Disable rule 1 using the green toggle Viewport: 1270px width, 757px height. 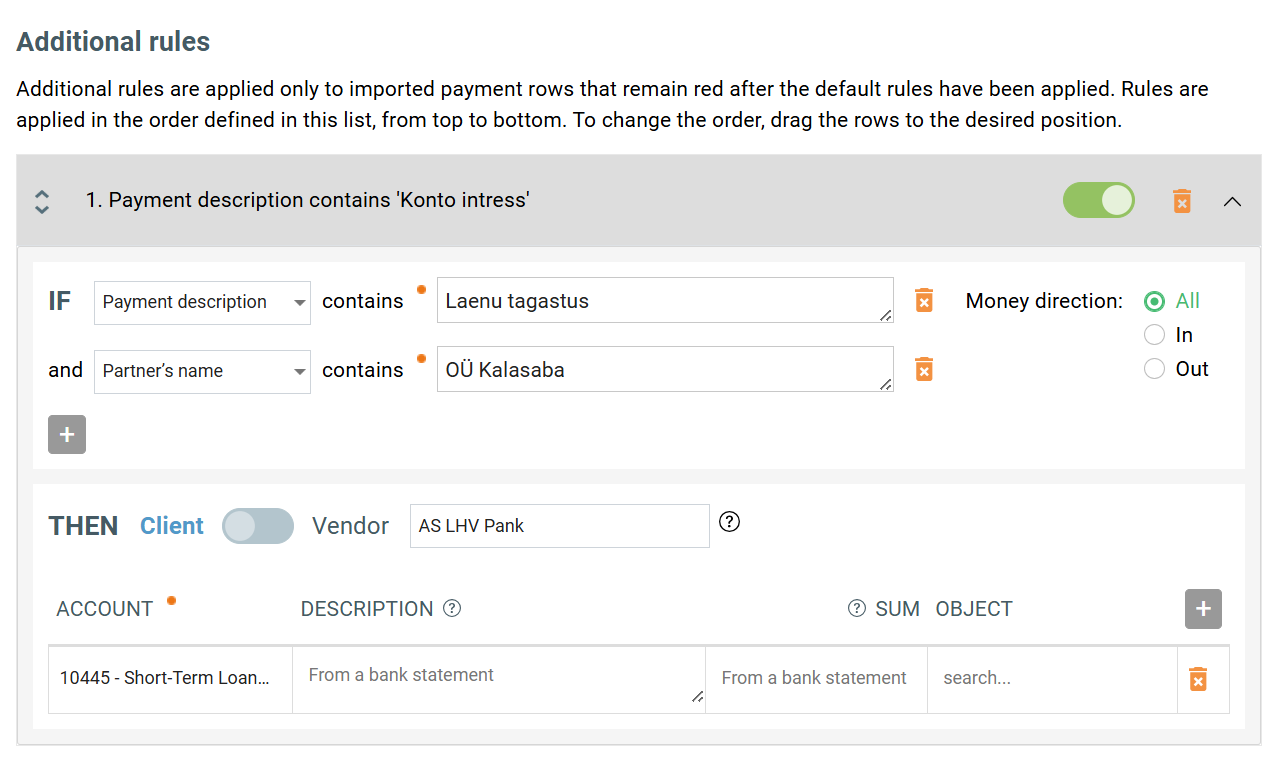[x=1098, y=201]
